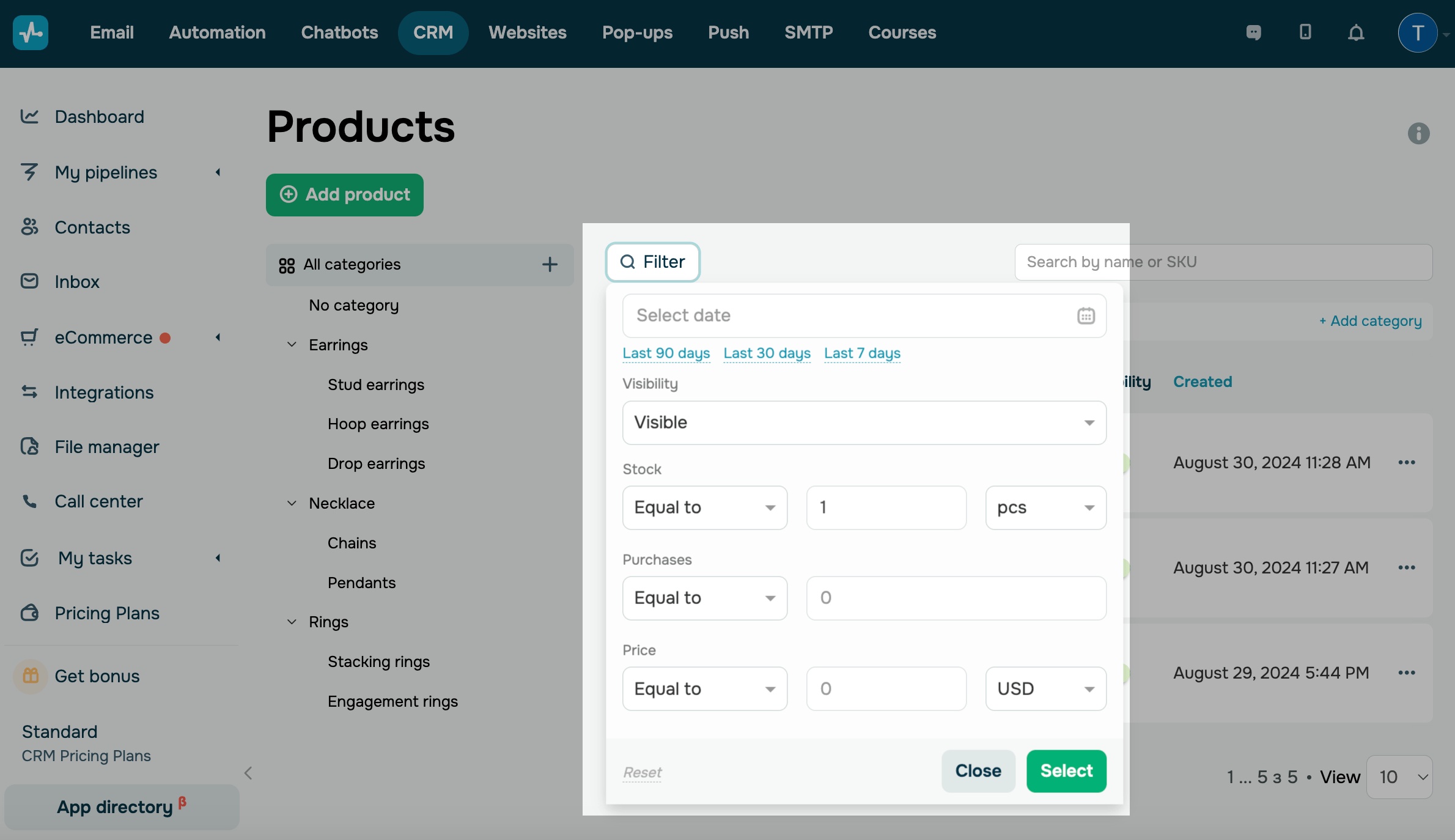Open the USD currency dropdown
Image resolution: width=1455 pixels, height=840 pixels.
pos(1045,688)
